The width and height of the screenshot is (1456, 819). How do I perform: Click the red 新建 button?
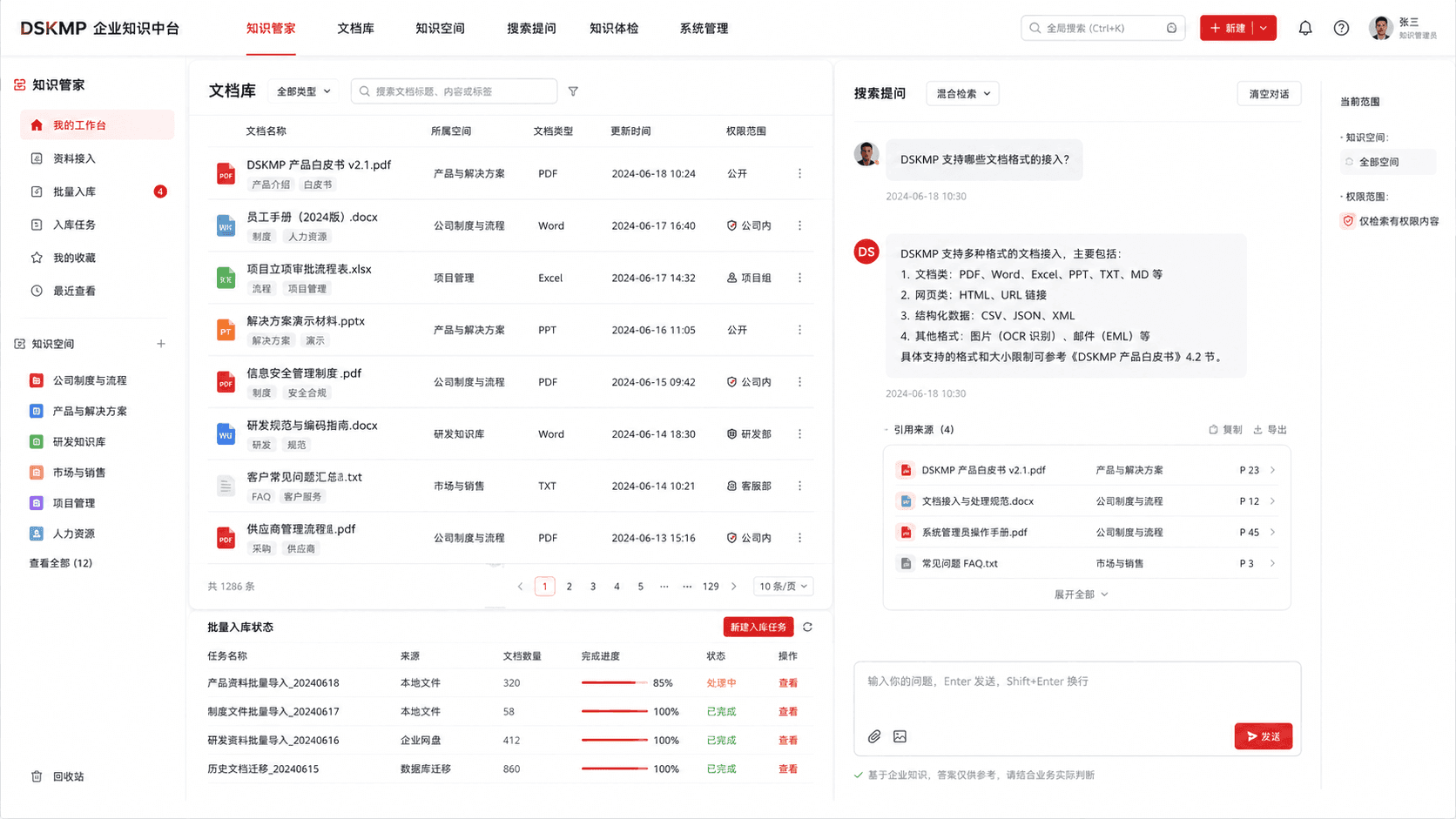(x=1227, y=28)
